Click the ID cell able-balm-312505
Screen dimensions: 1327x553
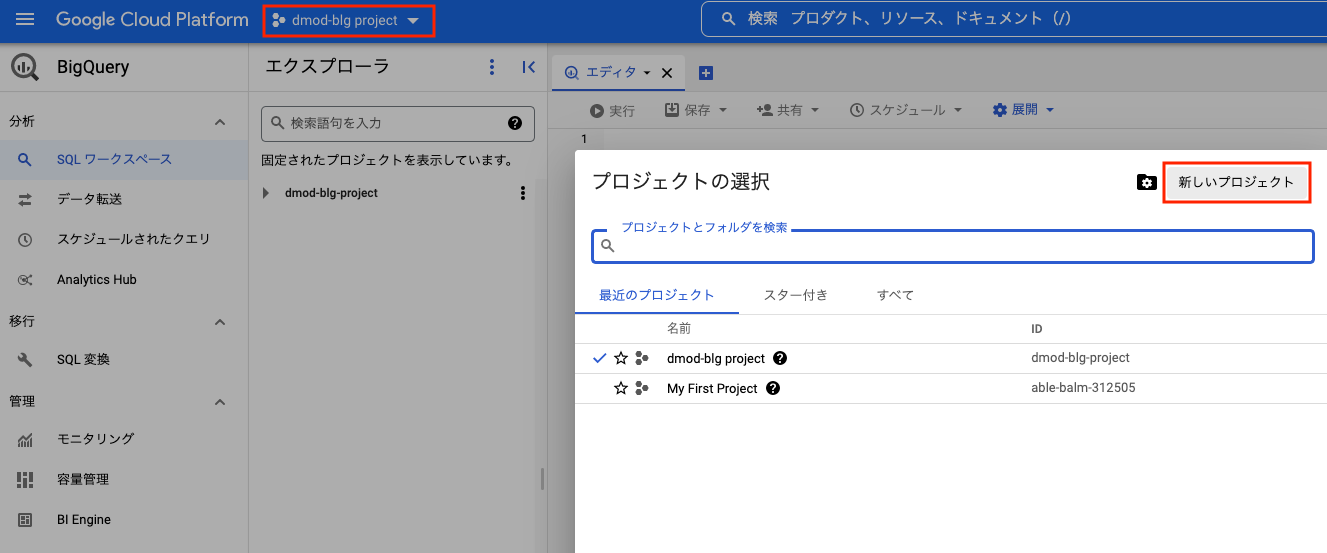tap(1083, 388)
